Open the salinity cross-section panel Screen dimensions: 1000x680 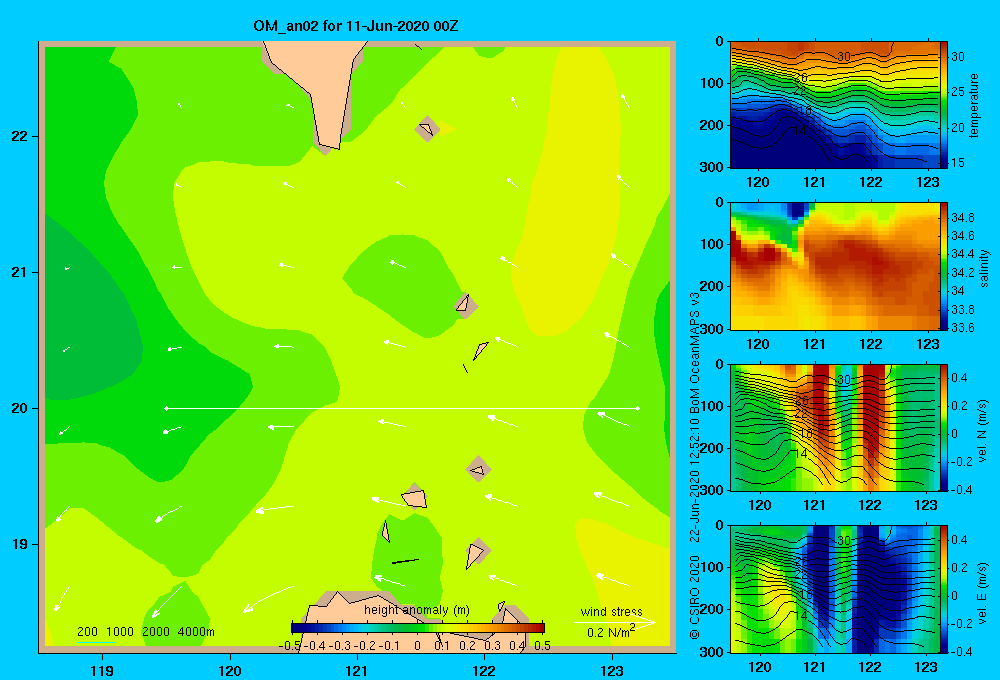pyautogui.click(x=834, y=266)
